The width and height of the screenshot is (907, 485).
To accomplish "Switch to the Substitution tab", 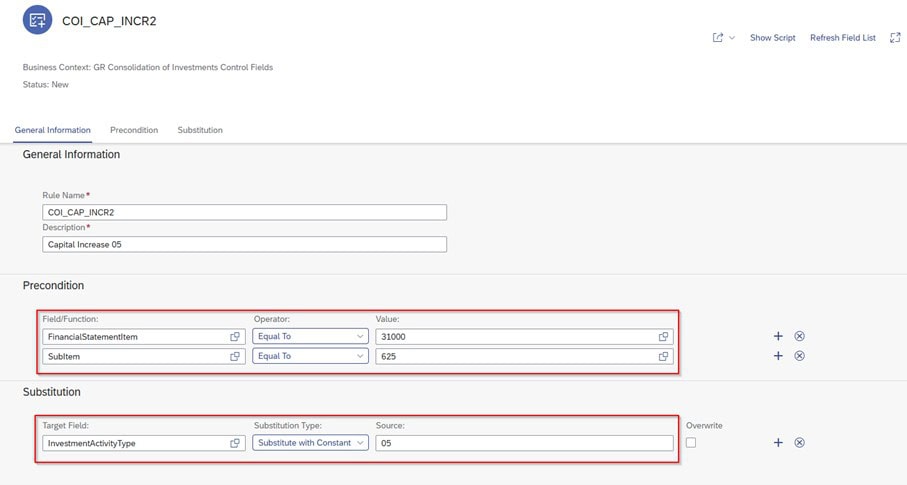I will click(200, 130).
